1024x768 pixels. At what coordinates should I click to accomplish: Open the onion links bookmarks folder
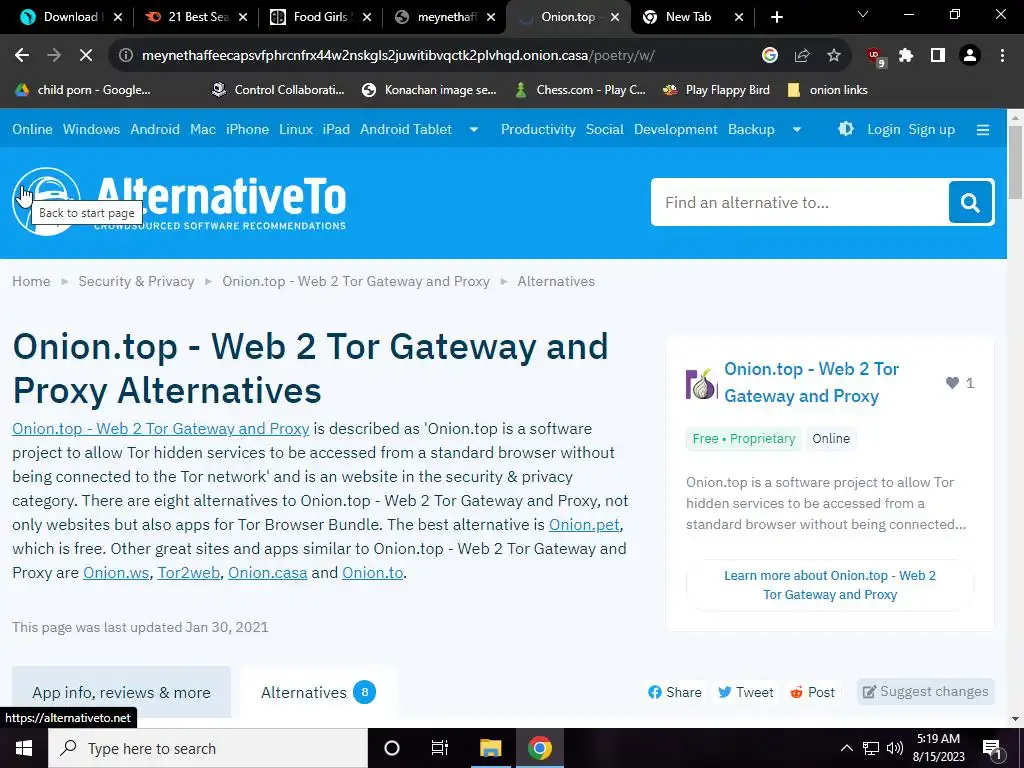(x=827, y=90)
